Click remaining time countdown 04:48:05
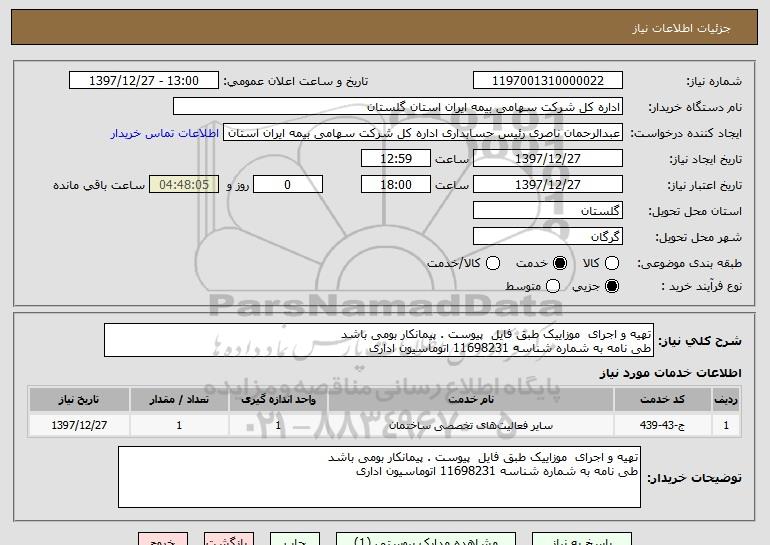This screenshot has width=770, height=545. pyautogui.click(x=184, y=185)
